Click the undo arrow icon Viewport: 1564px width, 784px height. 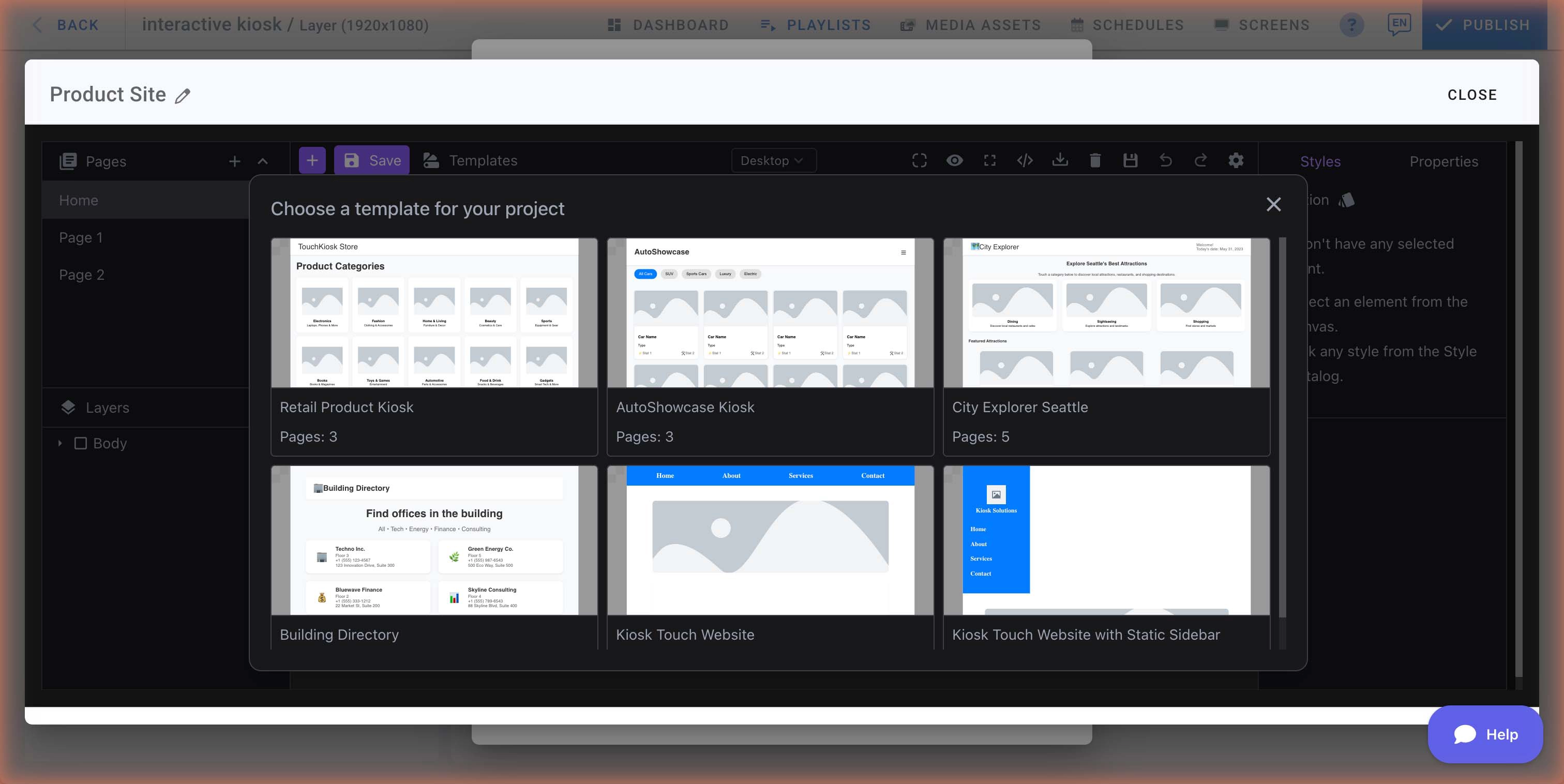pos(1166,160)
